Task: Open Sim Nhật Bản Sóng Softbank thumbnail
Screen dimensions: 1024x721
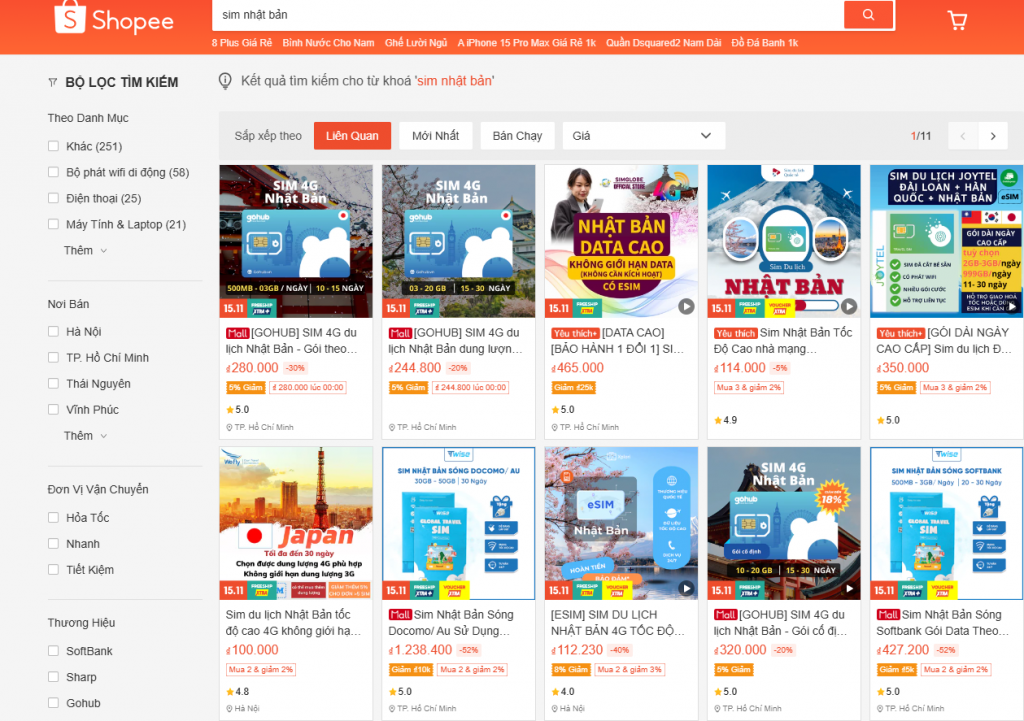Action: (946, 523)
